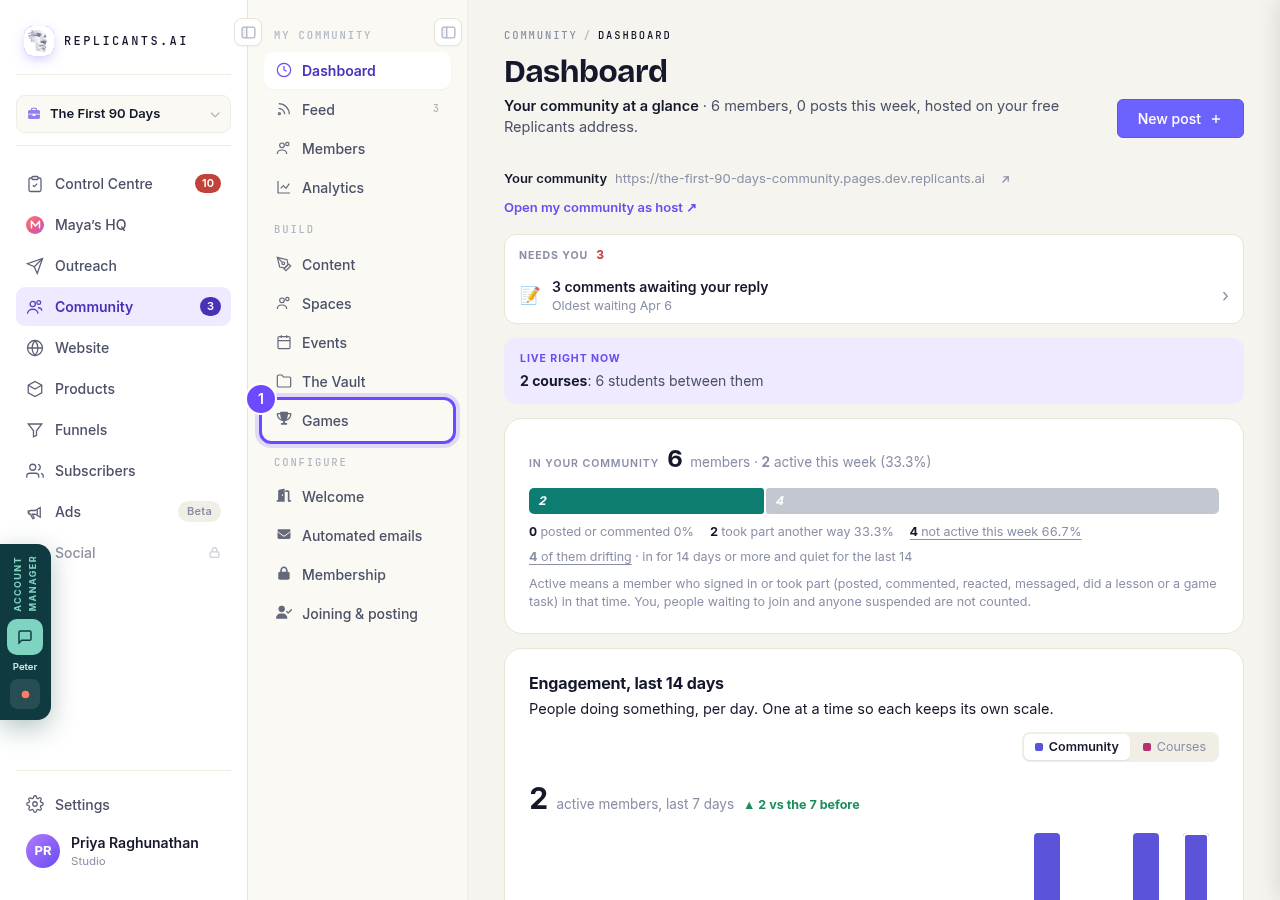Open Automated emails envelope icon
The image size is (1280, 900).
coord(284,535)
